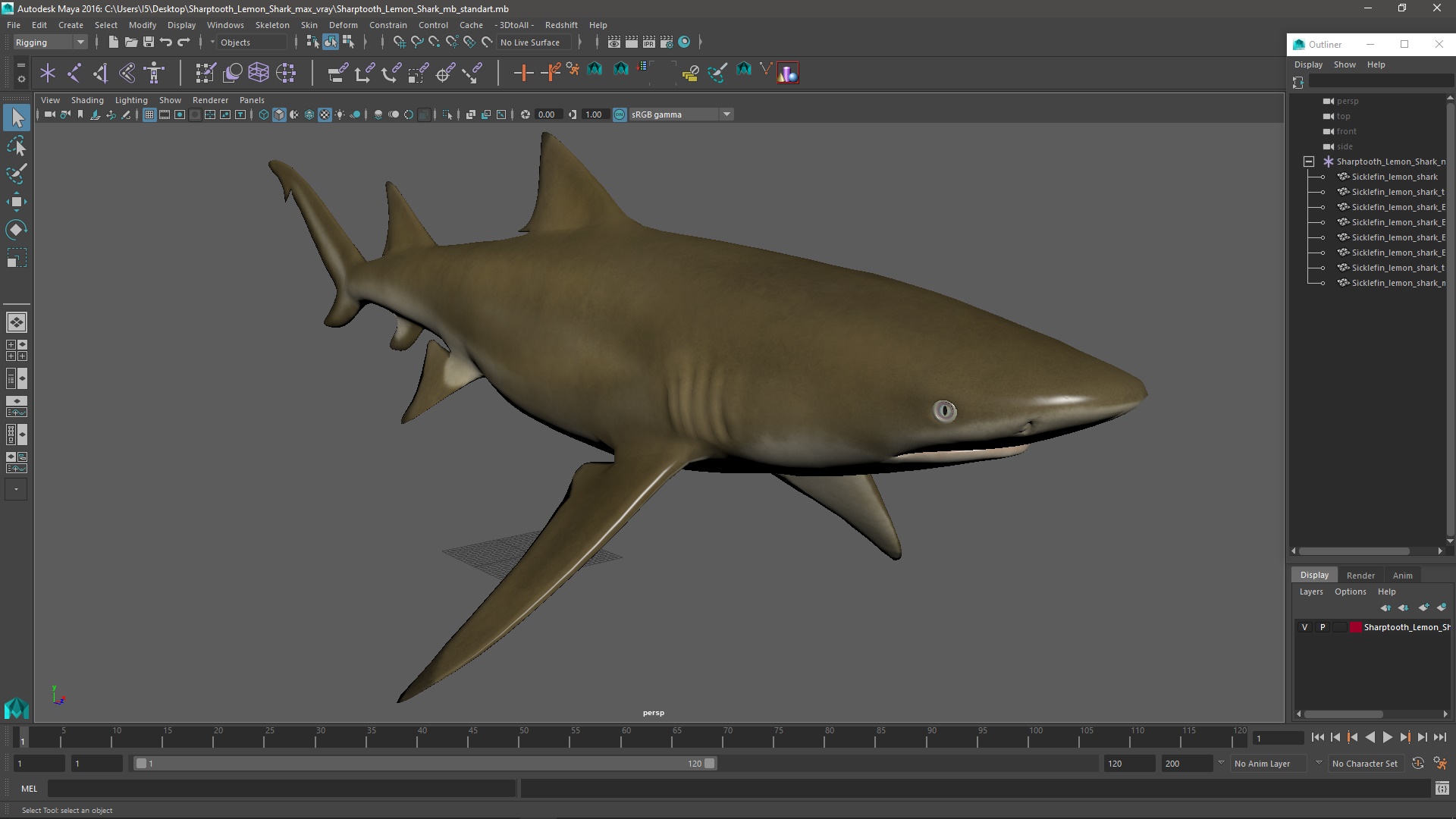Pick the Paint Selection tool
1456x819 pixels.
tap(17, 174)
